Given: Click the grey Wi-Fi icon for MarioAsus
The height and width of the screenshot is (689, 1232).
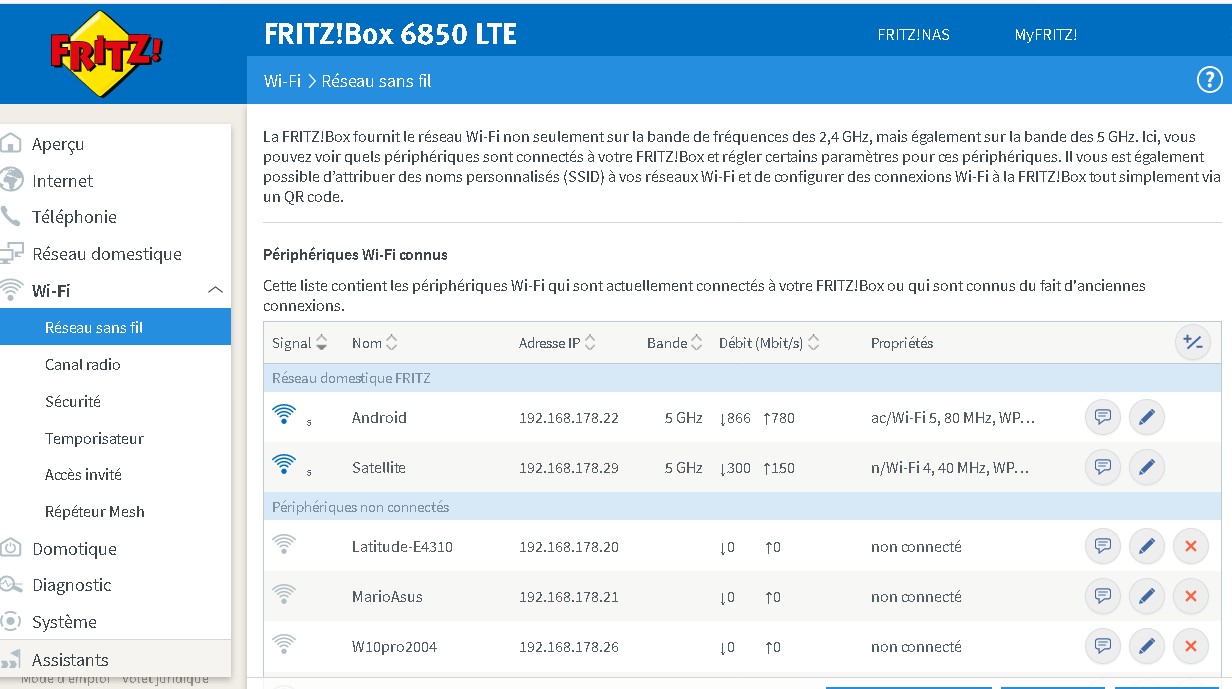Looking at the screenshot, I should (284, 594).
